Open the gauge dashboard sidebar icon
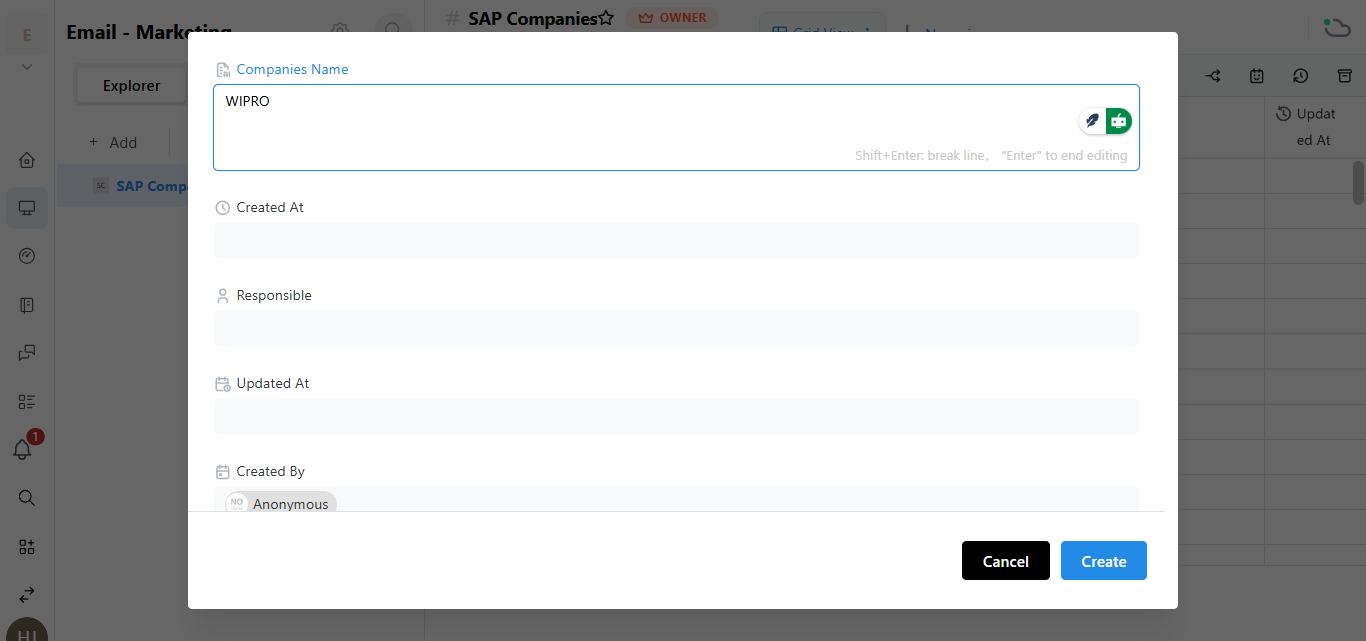 (27, 256)
